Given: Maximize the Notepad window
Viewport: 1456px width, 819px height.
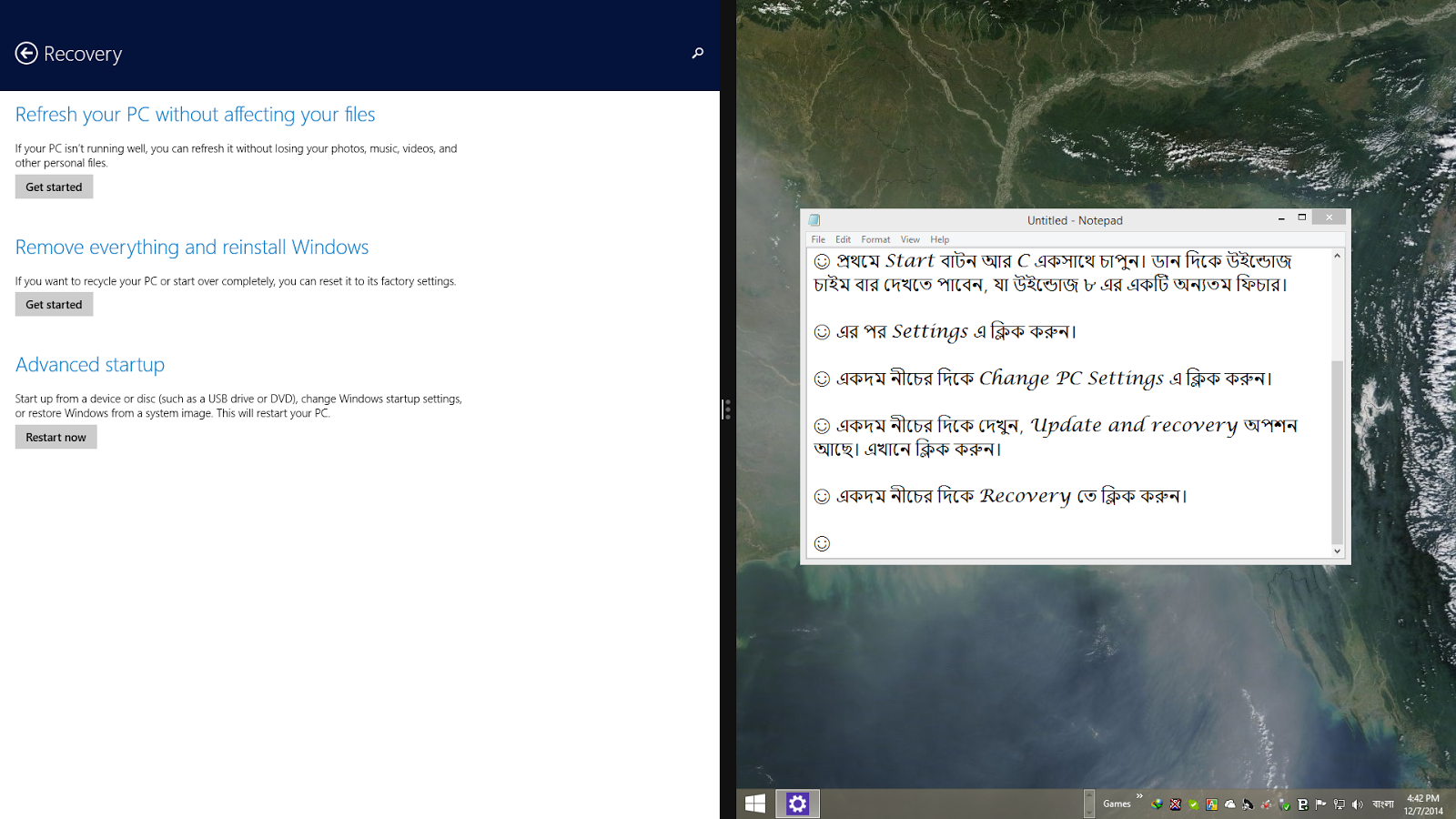Looking at the screenshot, I should [x=1302, y=217].
